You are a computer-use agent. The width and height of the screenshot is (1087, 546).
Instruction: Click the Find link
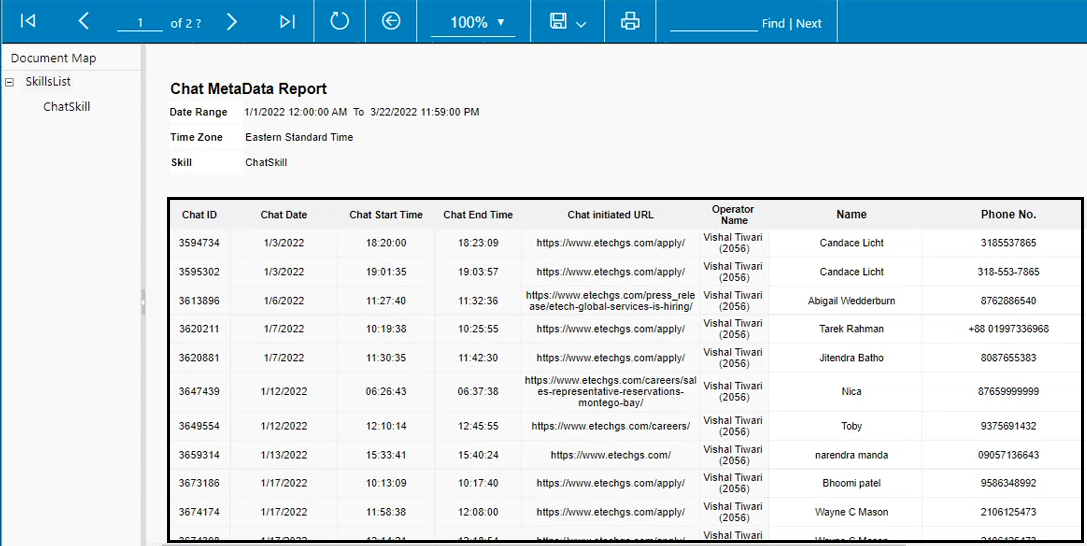tap(773, 23)
